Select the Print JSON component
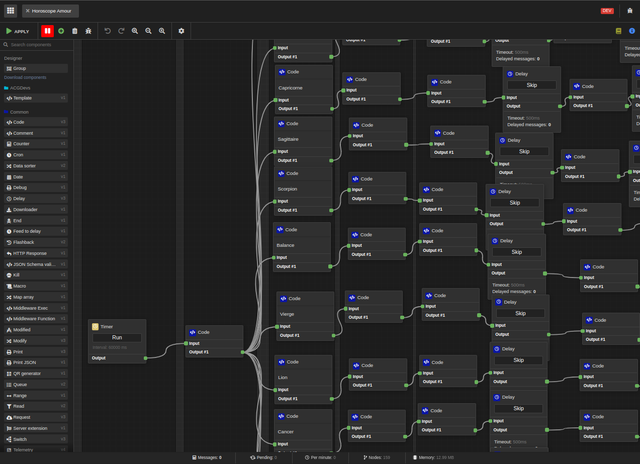 [x=36, y=363]
